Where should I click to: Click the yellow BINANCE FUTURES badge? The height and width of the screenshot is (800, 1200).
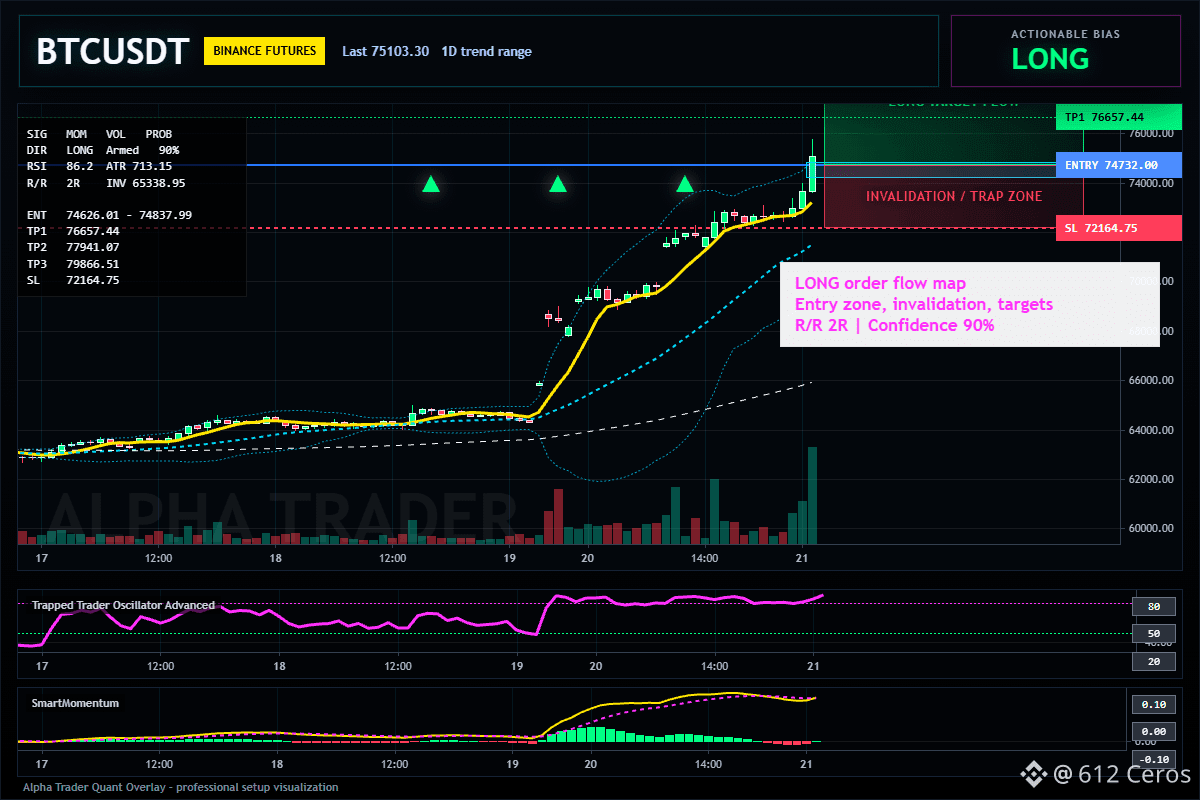point(264,51)
